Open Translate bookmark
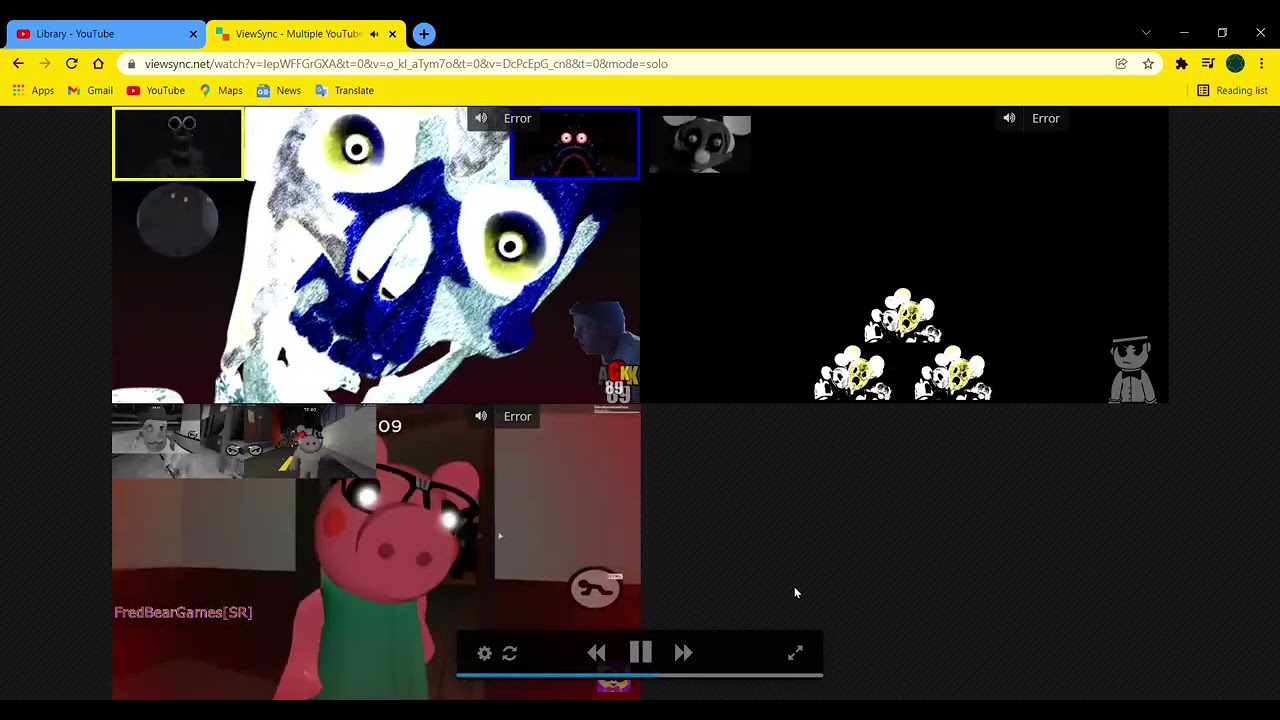This screenshot has width=1280, height=720. pyautogui.click(x=344, y=90)
